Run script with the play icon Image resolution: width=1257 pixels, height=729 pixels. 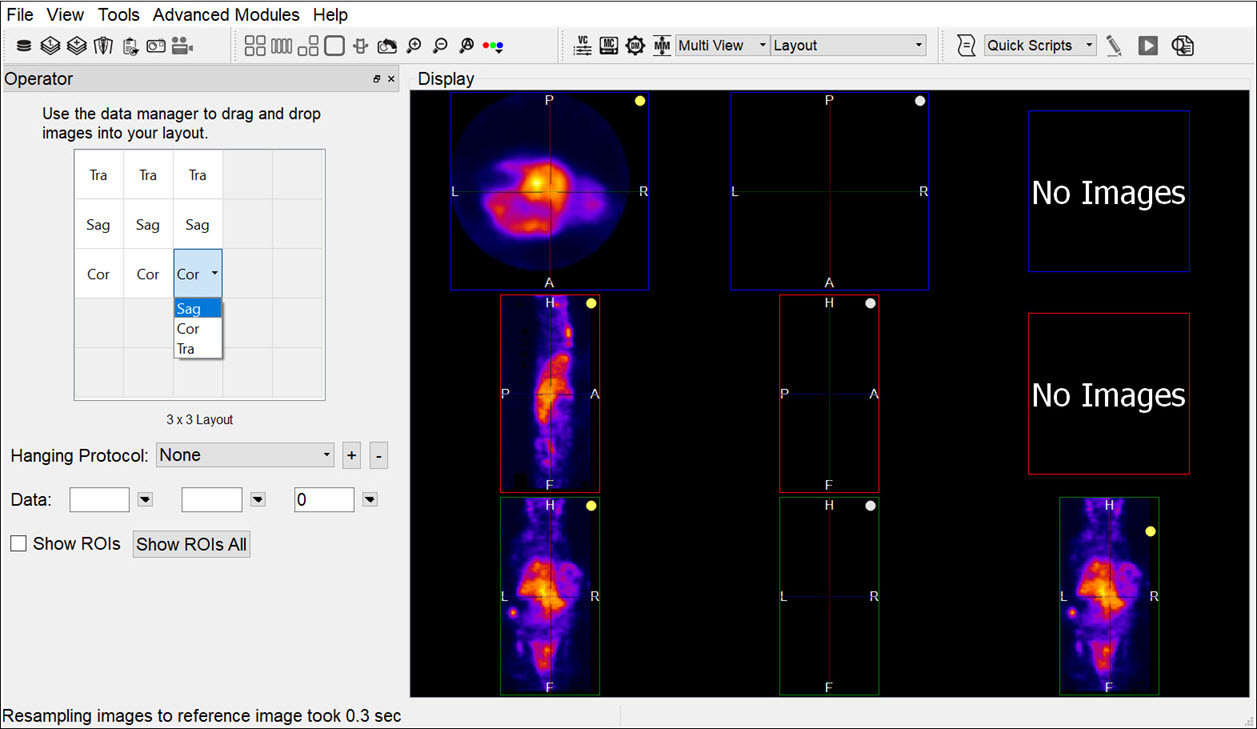[1148, 46]
